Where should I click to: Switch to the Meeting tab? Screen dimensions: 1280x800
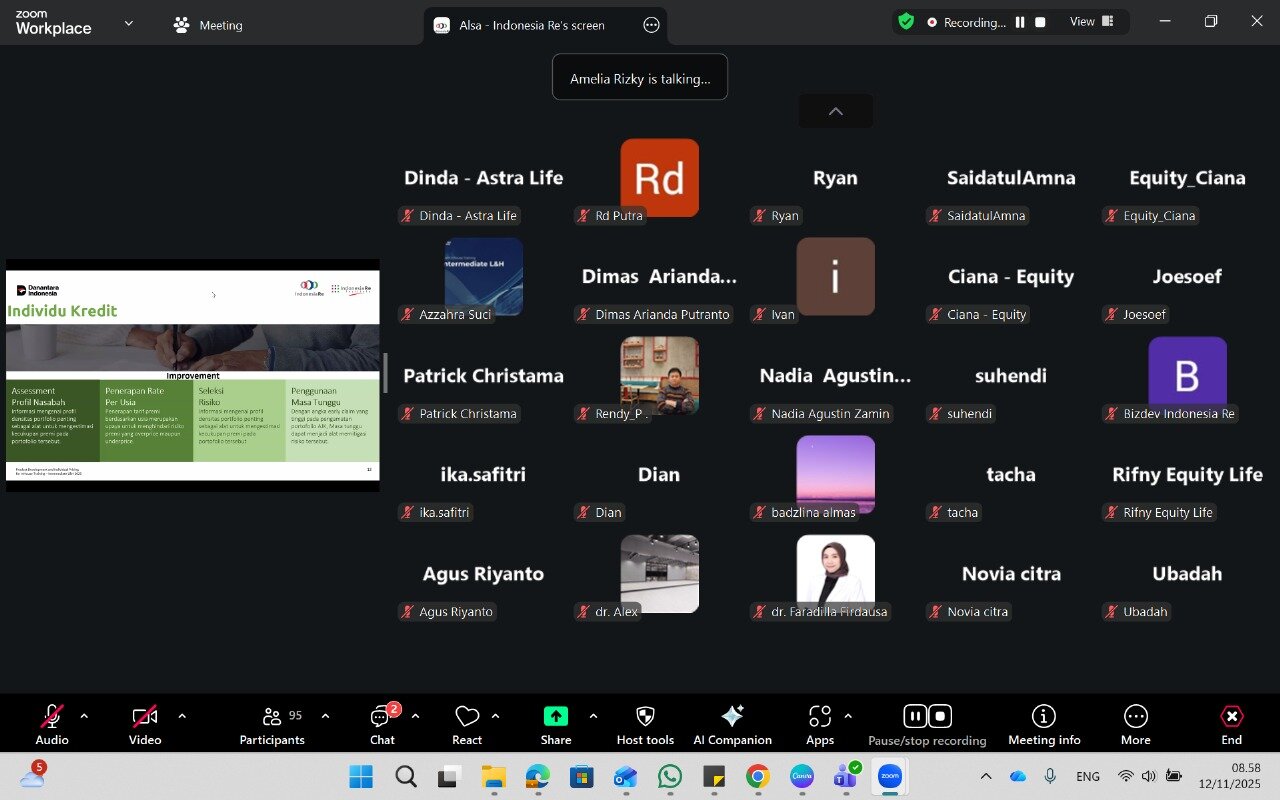[x=208, y=25]
